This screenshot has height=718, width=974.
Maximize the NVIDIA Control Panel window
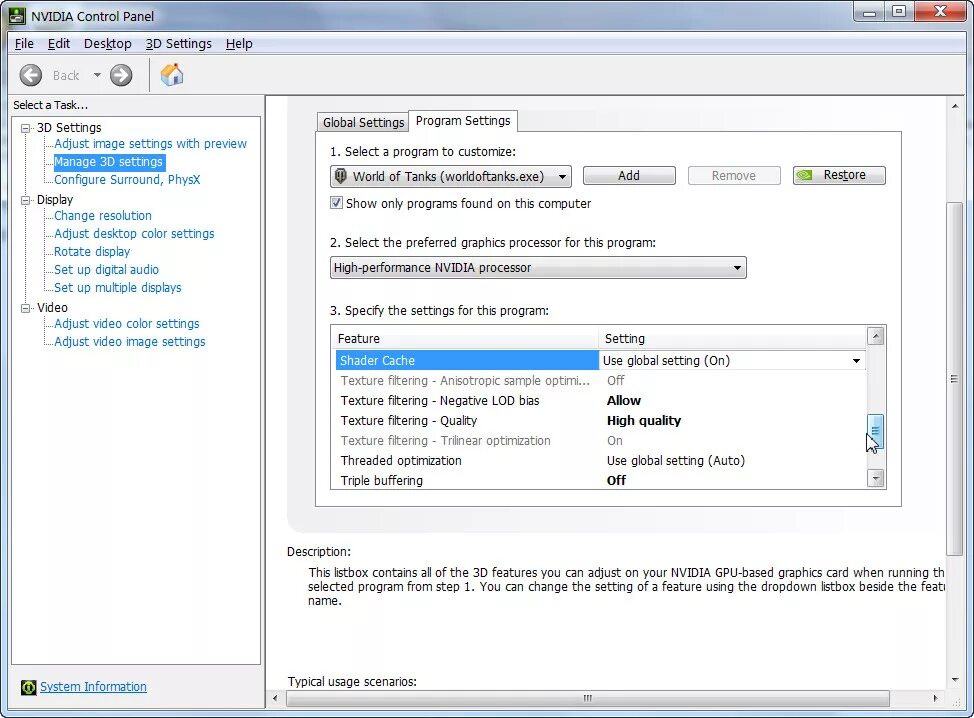tap(899, 12)
